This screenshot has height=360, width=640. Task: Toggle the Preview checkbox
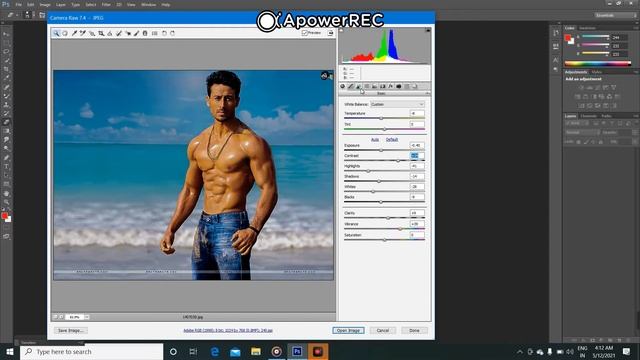pyautogui.click(x=304, y=33)
